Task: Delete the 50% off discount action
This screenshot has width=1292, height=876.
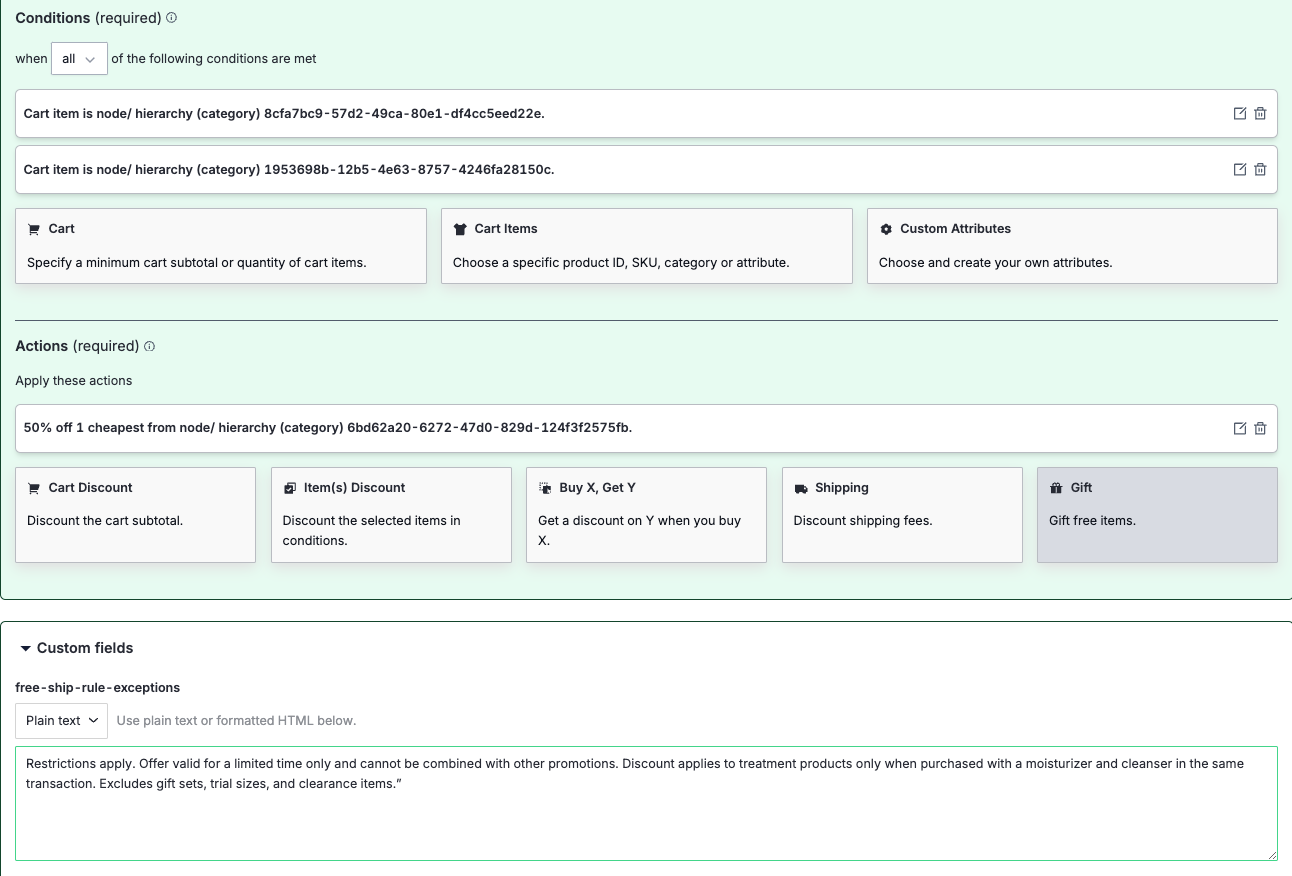Action: click(x=1260, y=428)
